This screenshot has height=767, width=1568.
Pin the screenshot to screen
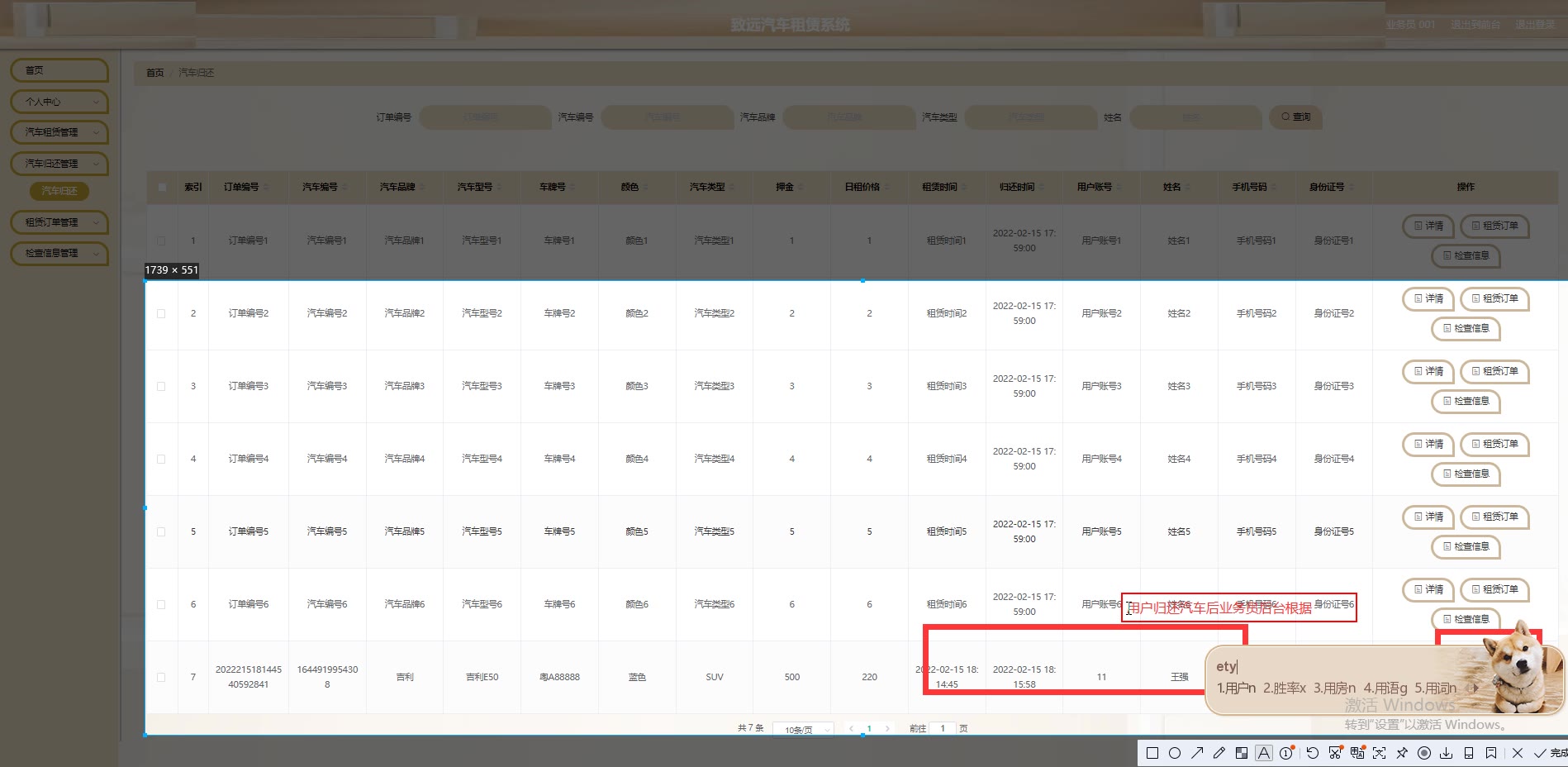coord(1402,753)
